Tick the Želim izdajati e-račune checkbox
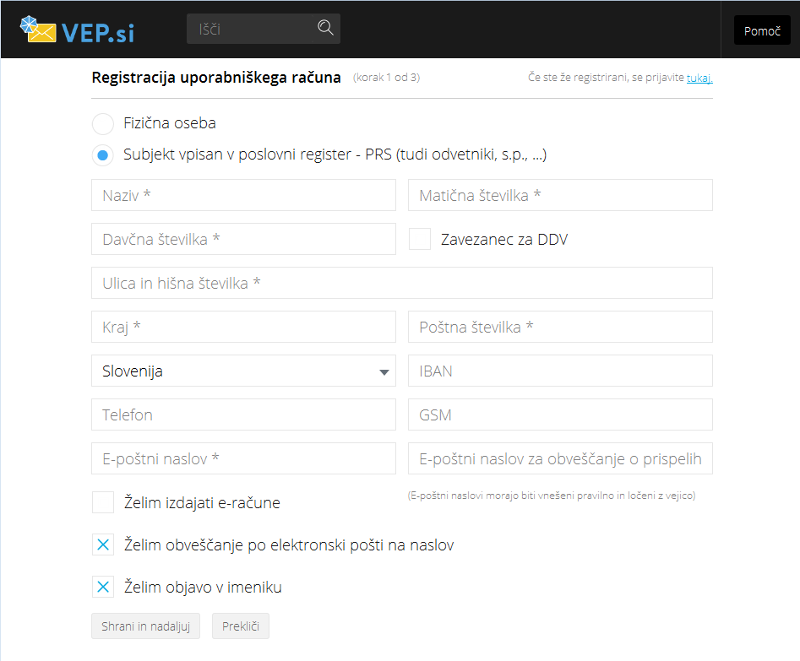This screenshot has height=661, width=800. (103, 502)
